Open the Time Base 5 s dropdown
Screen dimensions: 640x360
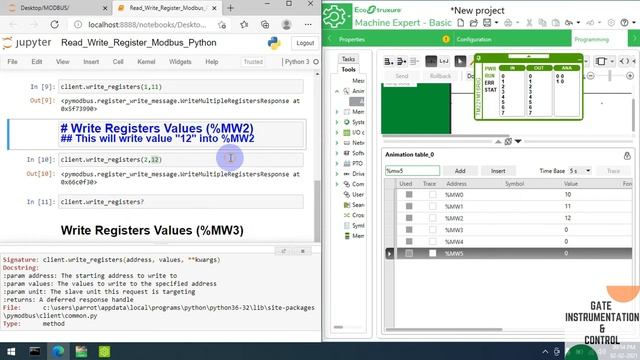click(x=580, y=171)
